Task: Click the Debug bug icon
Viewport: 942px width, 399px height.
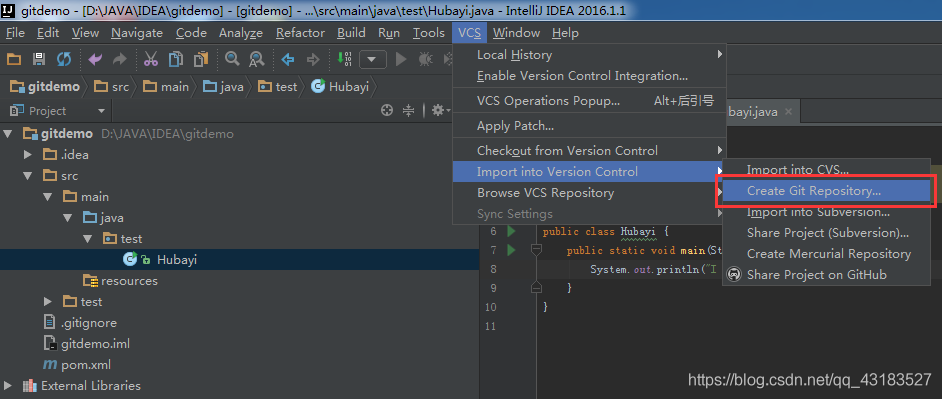Action: 425,59
